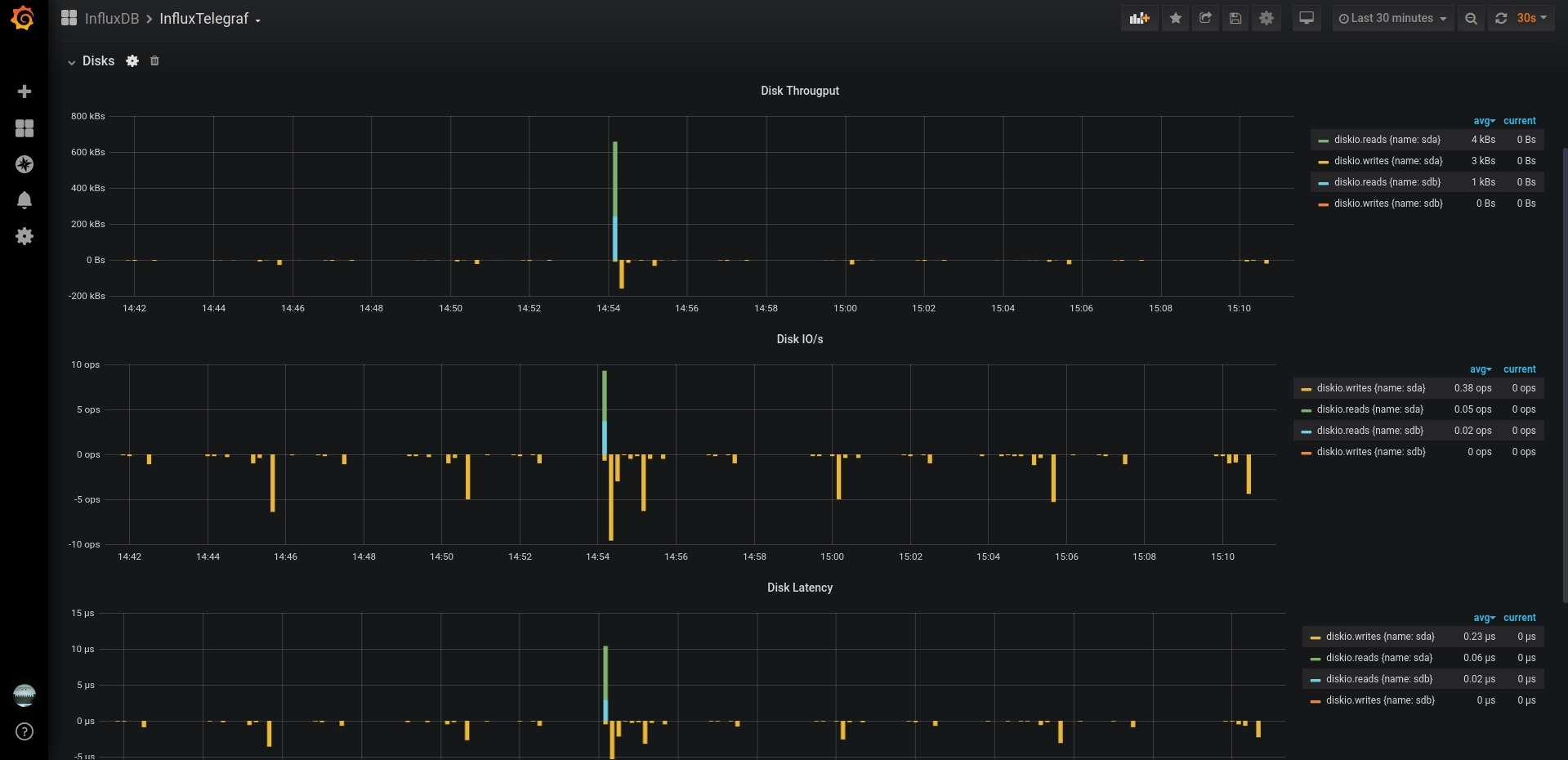The height and width of the screenshot is (760, 1568).
Task: Toggle diskio.reads sda series in Throughput legend
Action: click(x=1387, y=140)
